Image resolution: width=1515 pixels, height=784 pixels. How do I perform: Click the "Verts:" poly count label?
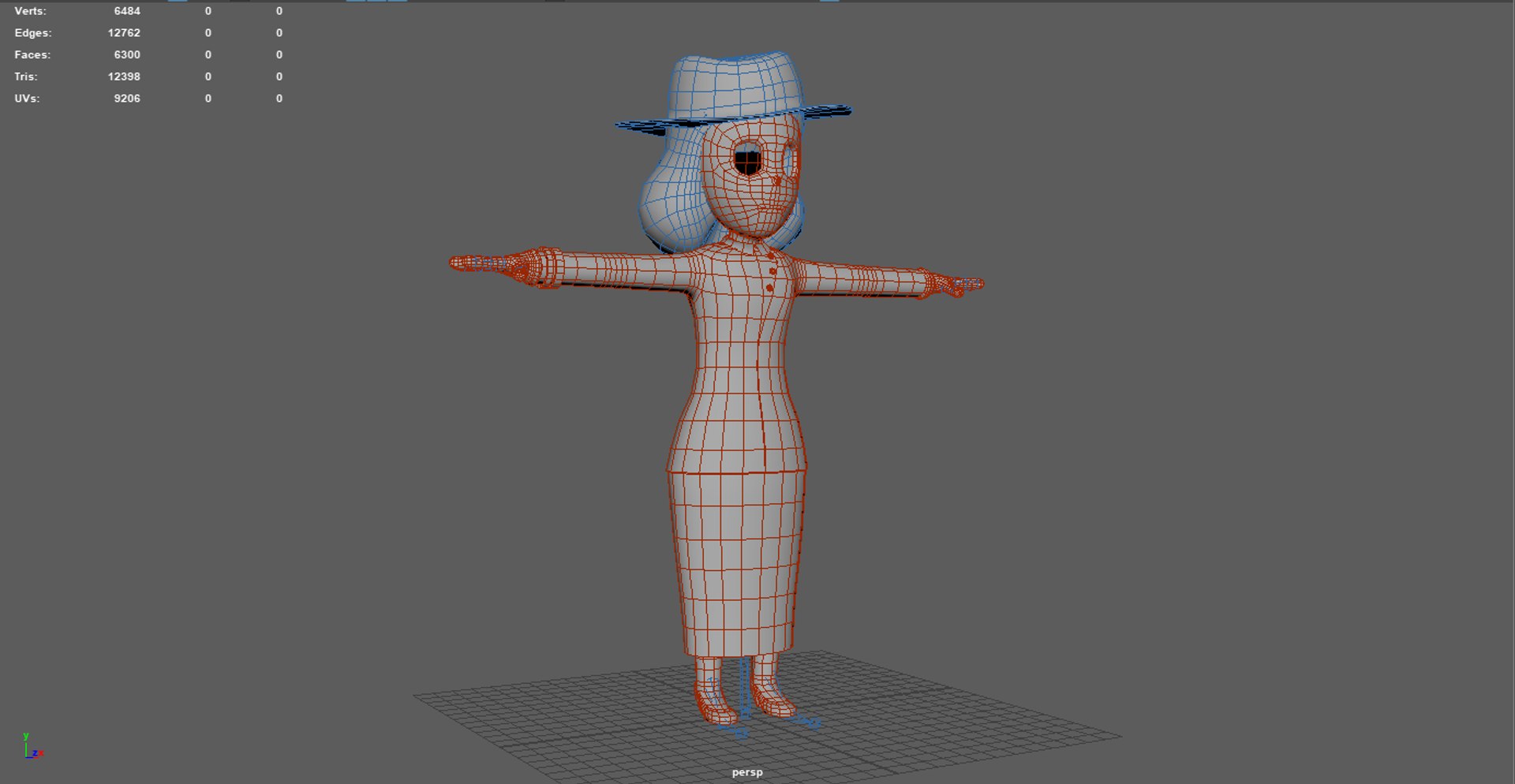click(x=30, y=11)
